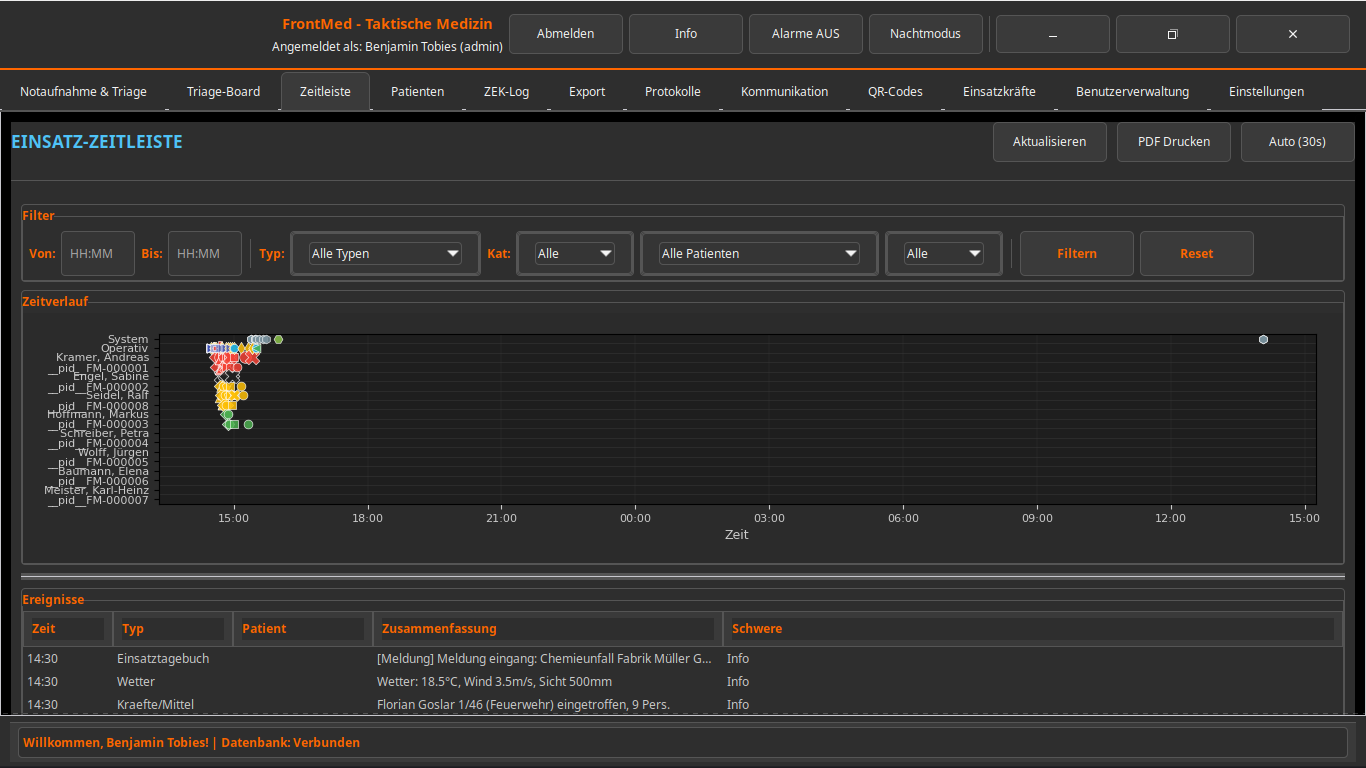The width and height of the screenshot is (1366, 768).
Task: Click the green circle marker on FM-000003 row
Action: (x=248, y=425)
